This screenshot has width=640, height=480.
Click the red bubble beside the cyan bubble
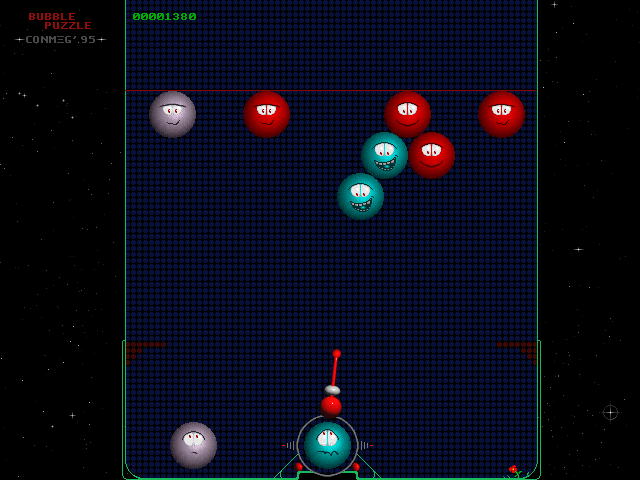[x=431, y=155]
